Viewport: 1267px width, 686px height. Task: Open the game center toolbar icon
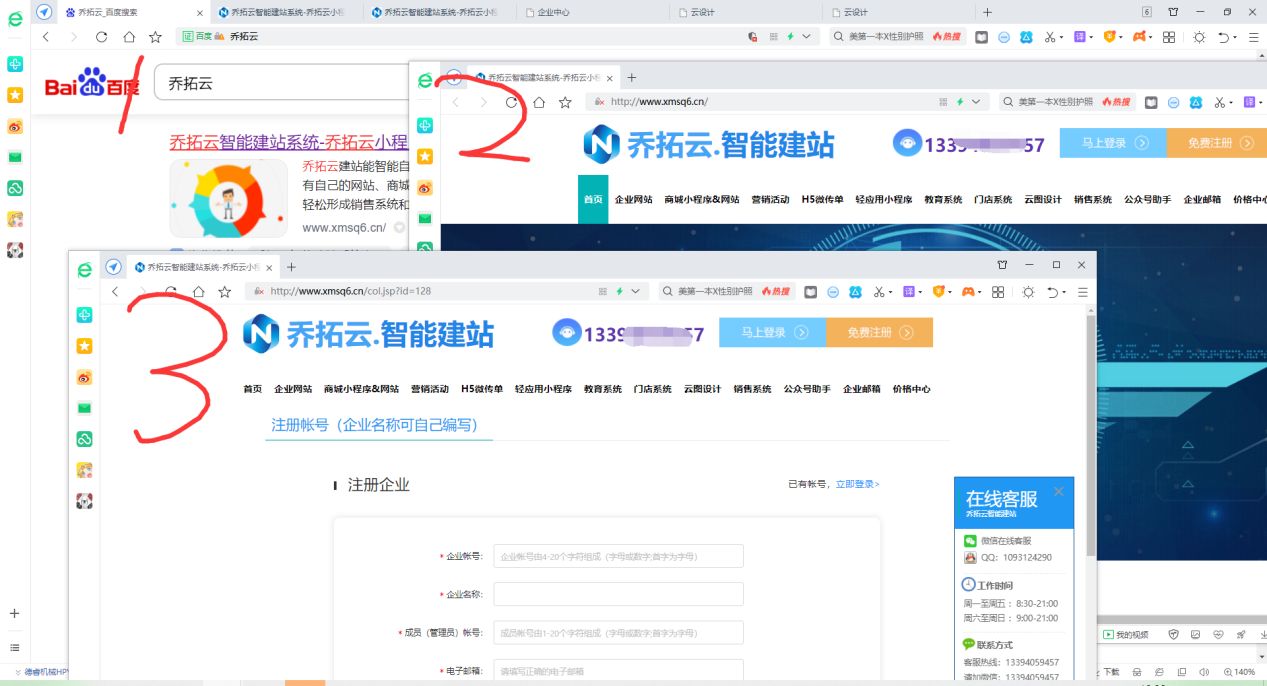click(969, 291)
